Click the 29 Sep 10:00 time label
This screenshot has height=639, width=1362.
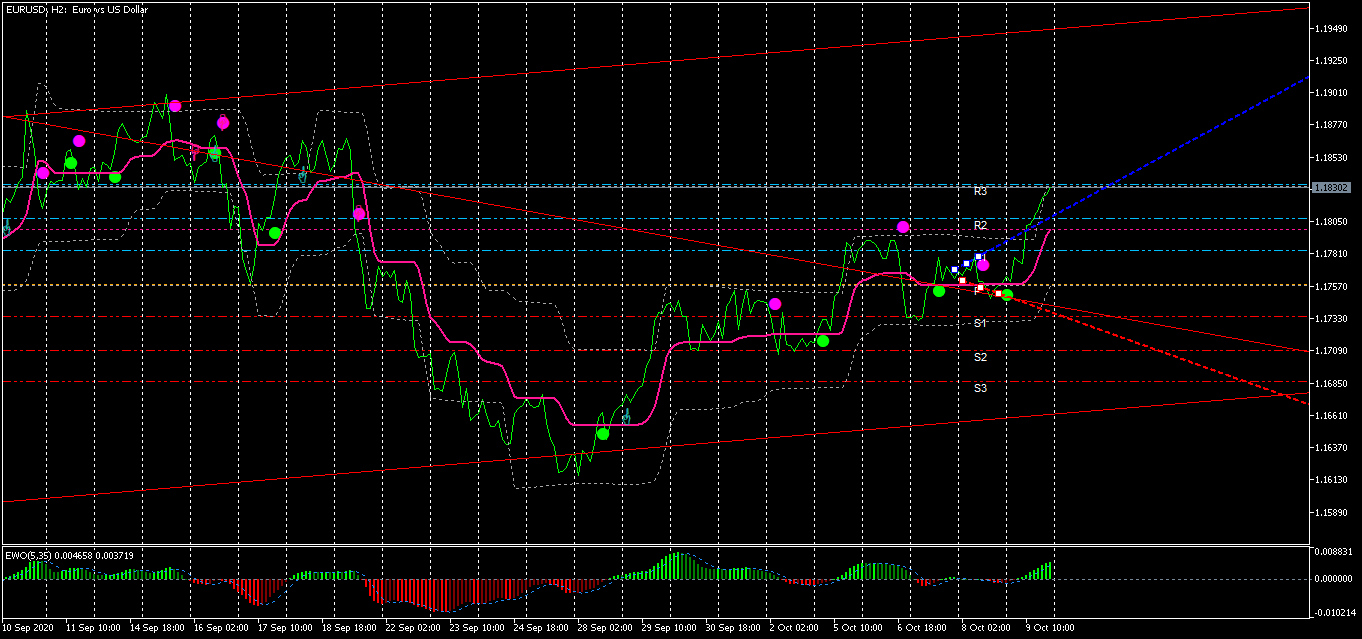click(669, 628)
